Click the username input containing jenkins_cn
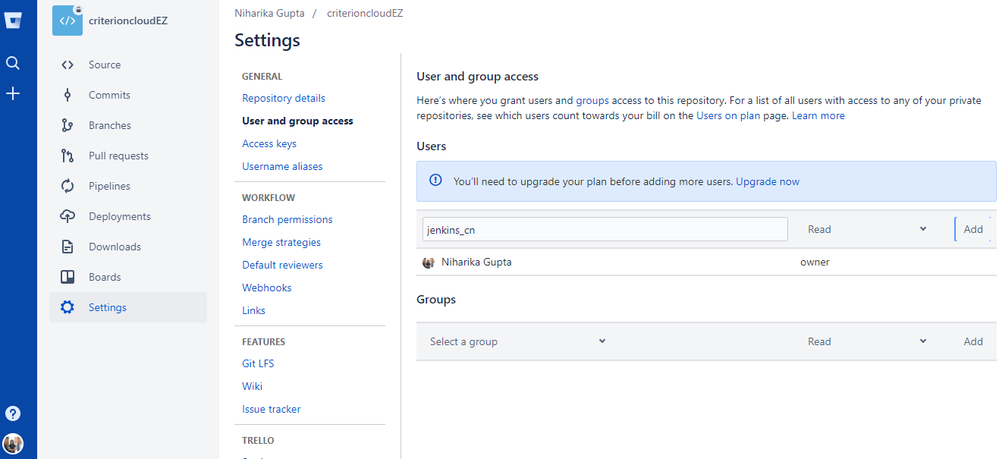 (604, 229)
